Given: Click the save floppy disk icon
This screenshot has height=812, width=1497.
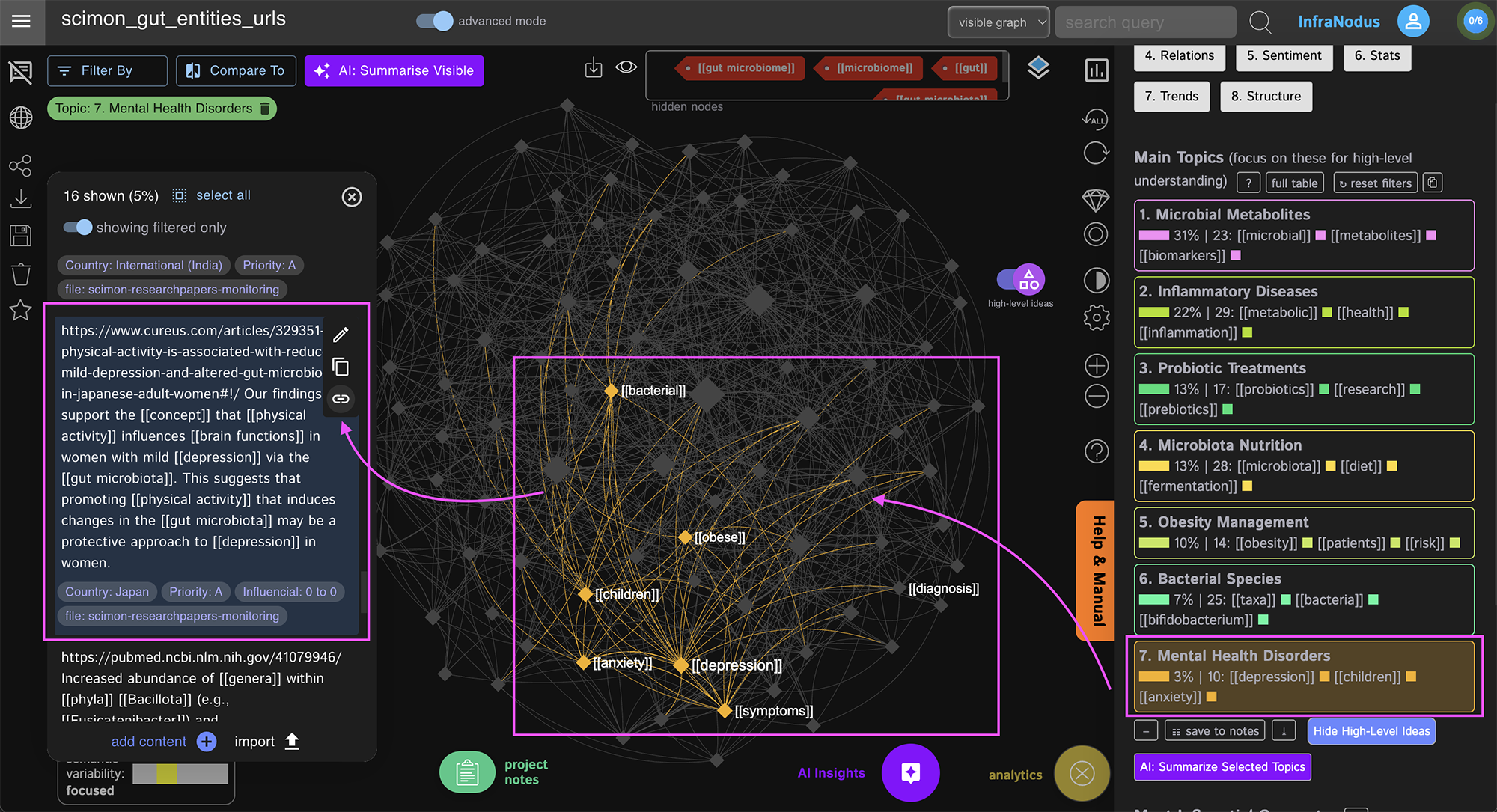Looking at the screenshot, I should pyautogui.click(x=21, y=236).
